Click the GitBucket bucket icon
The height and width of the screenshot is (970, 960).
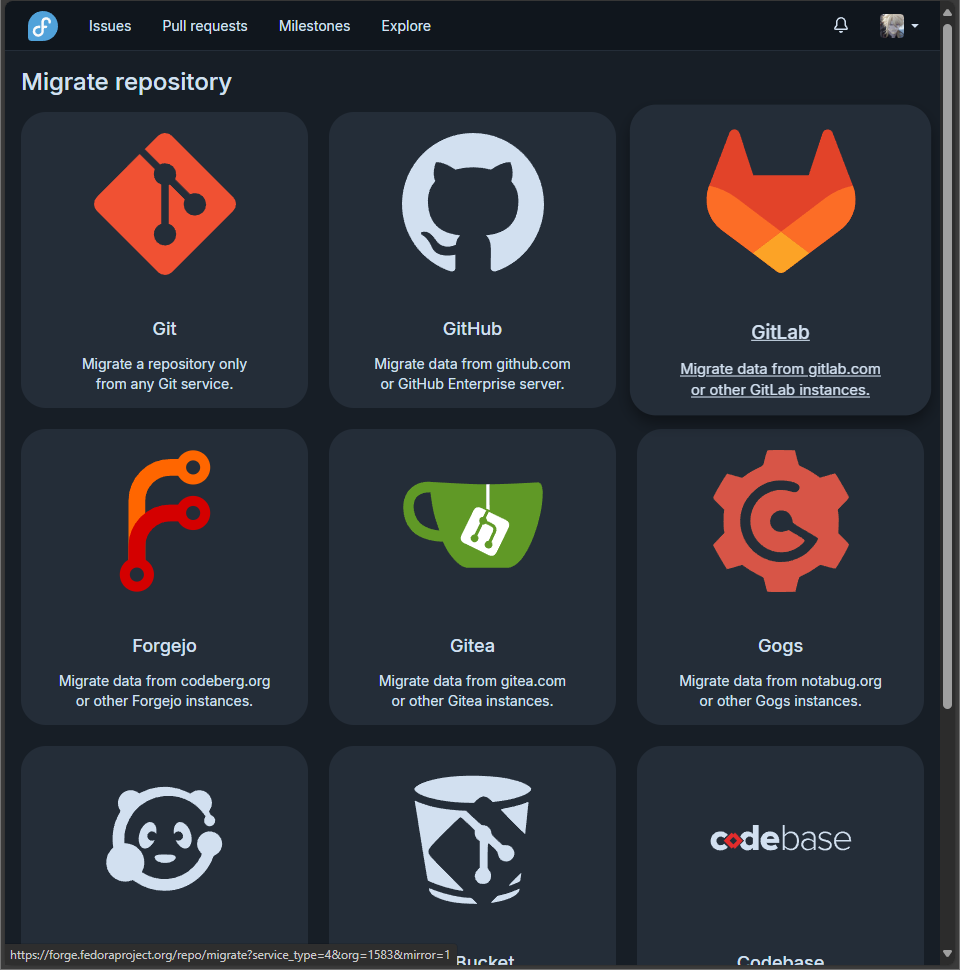coord(472,838)
